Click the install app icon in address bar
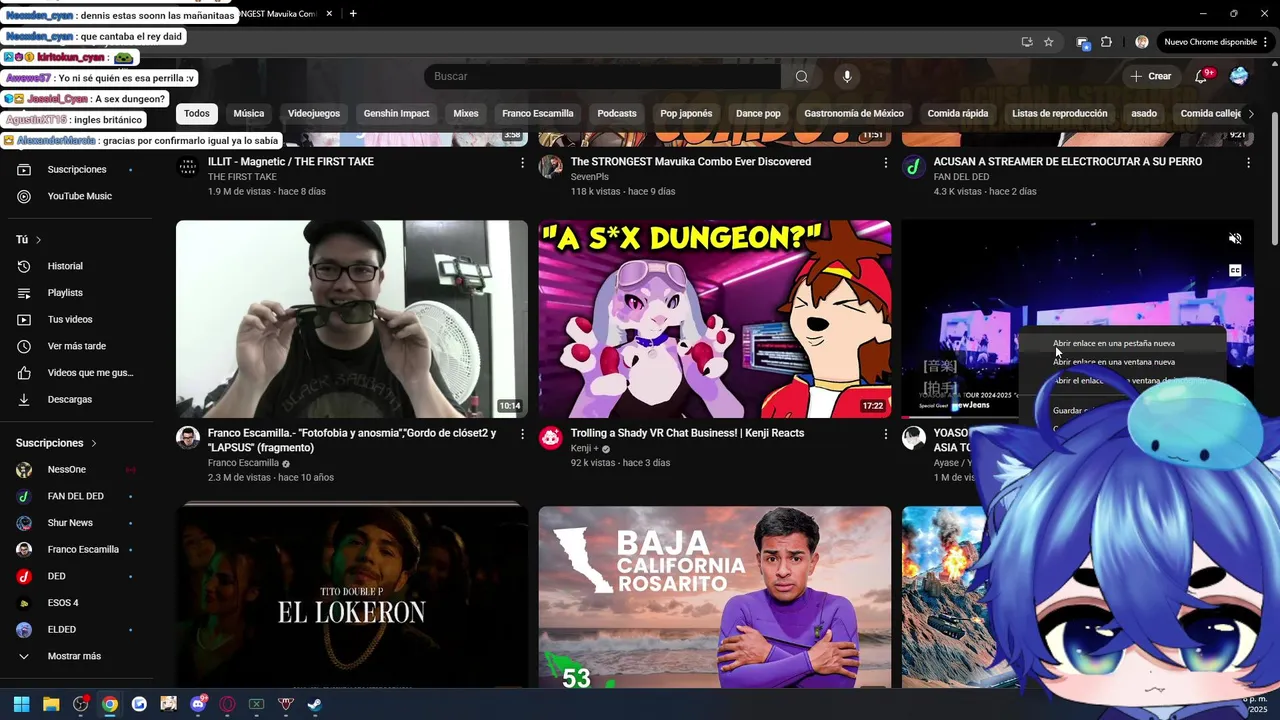The width and height of the screenshot is (1280, 720). click(1026, 42)
